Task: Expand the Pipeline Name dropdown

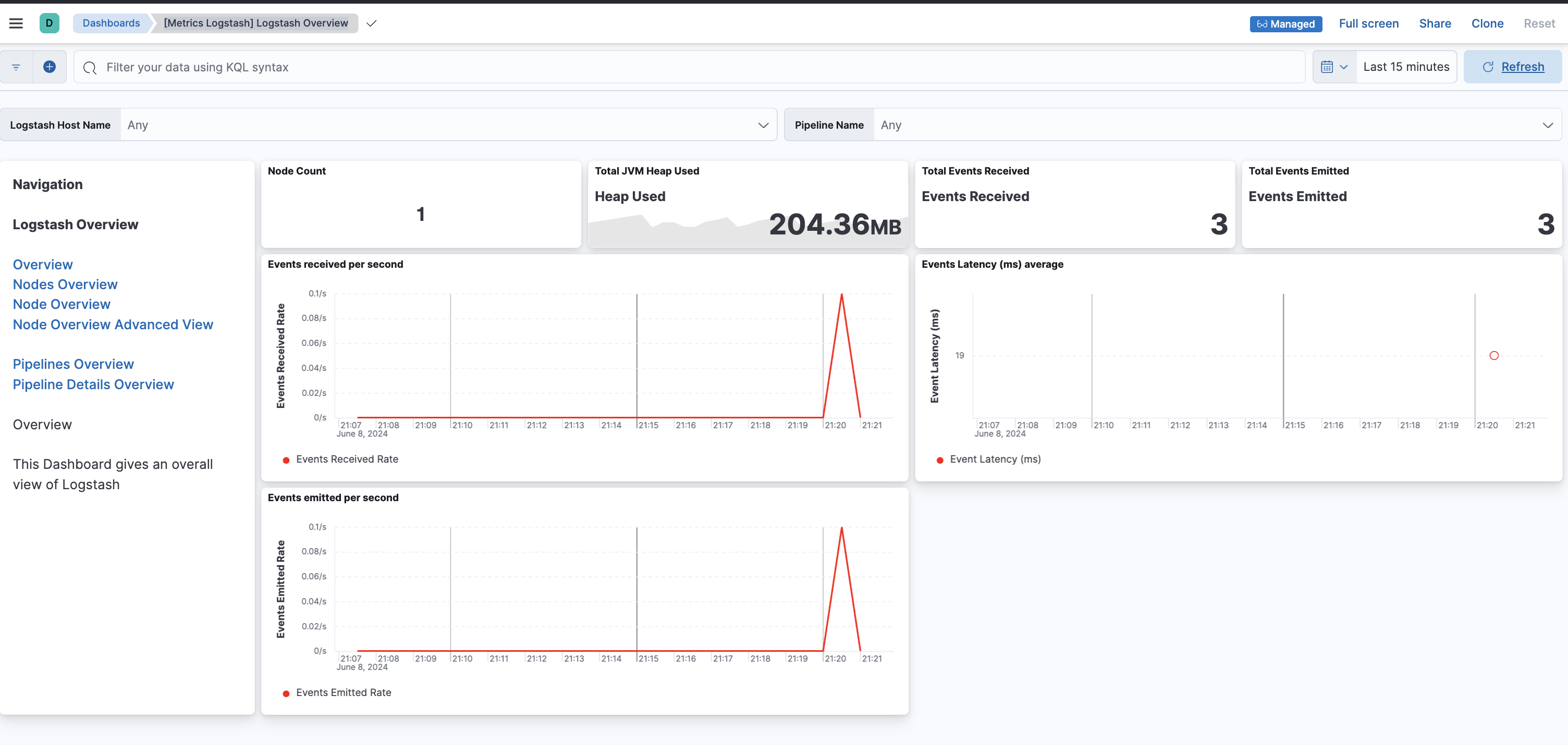Action: point(1547,125)
